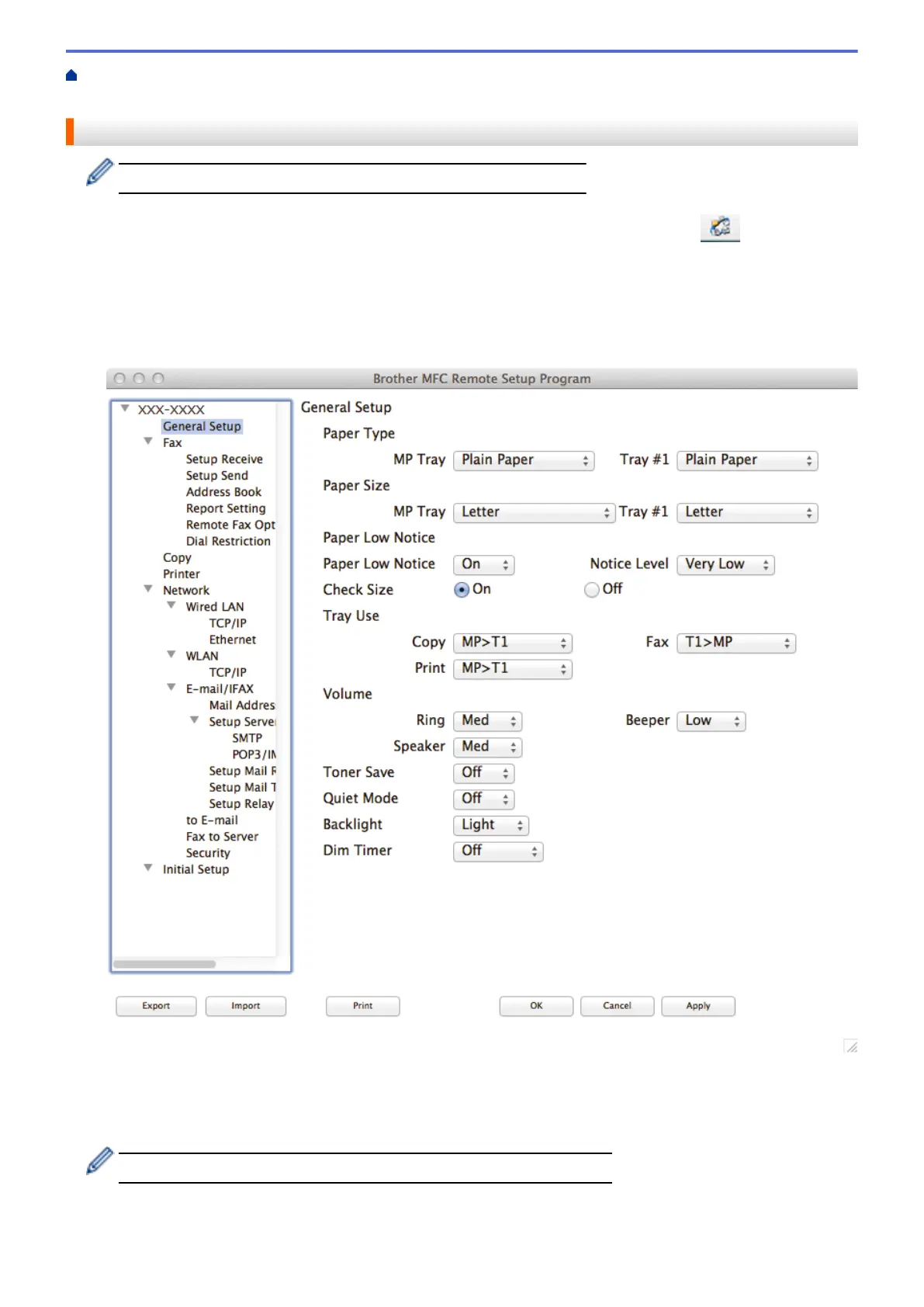Select Setup Receive in the tree
The height and width of the screenshot is (1307, 924).
(x=224, y=459)
